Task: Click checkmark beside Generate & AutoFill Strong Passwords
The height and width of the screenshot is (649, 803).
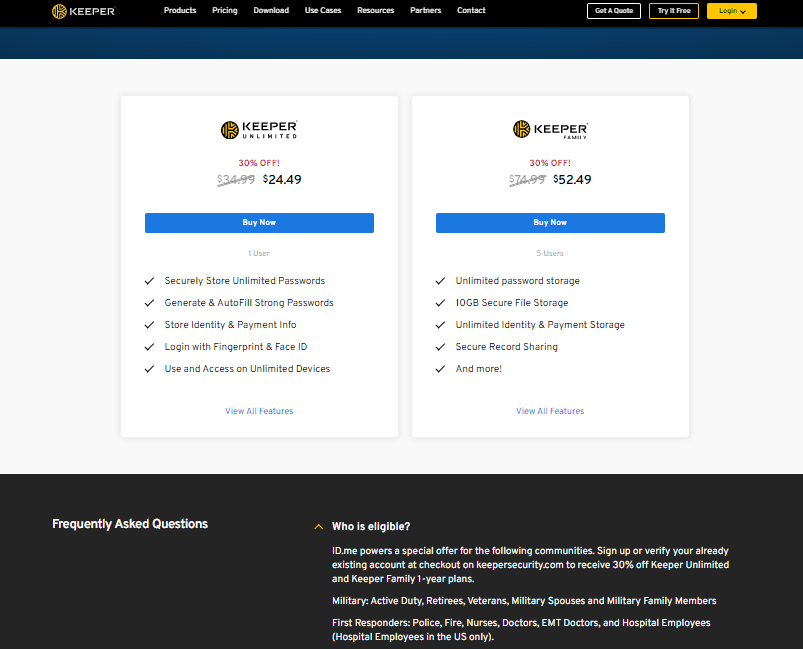Action: tap(149, 303)
